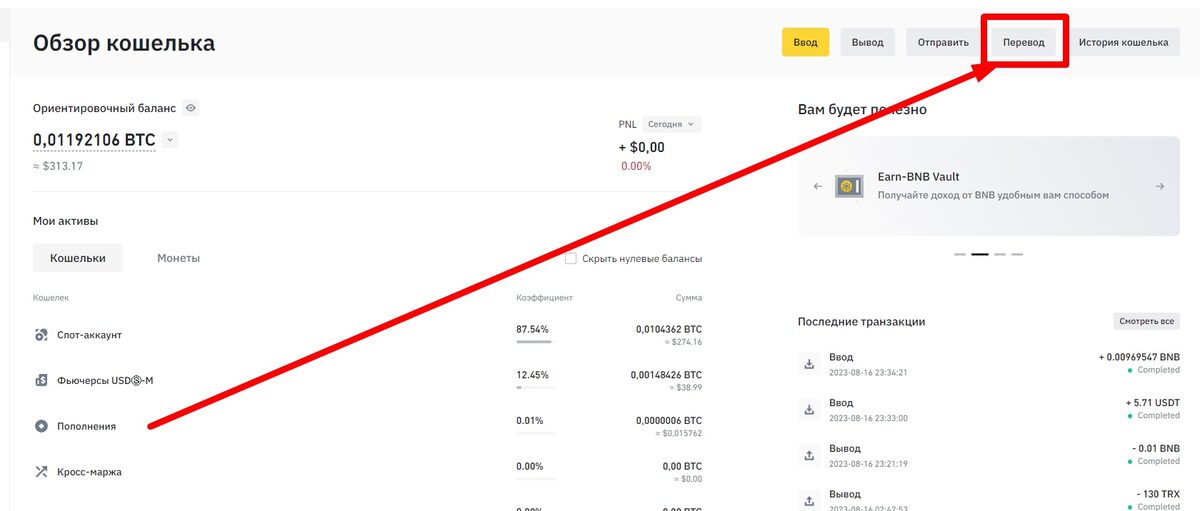Enable Скрыть нулевые балансы checkbox

coord(571,258)
